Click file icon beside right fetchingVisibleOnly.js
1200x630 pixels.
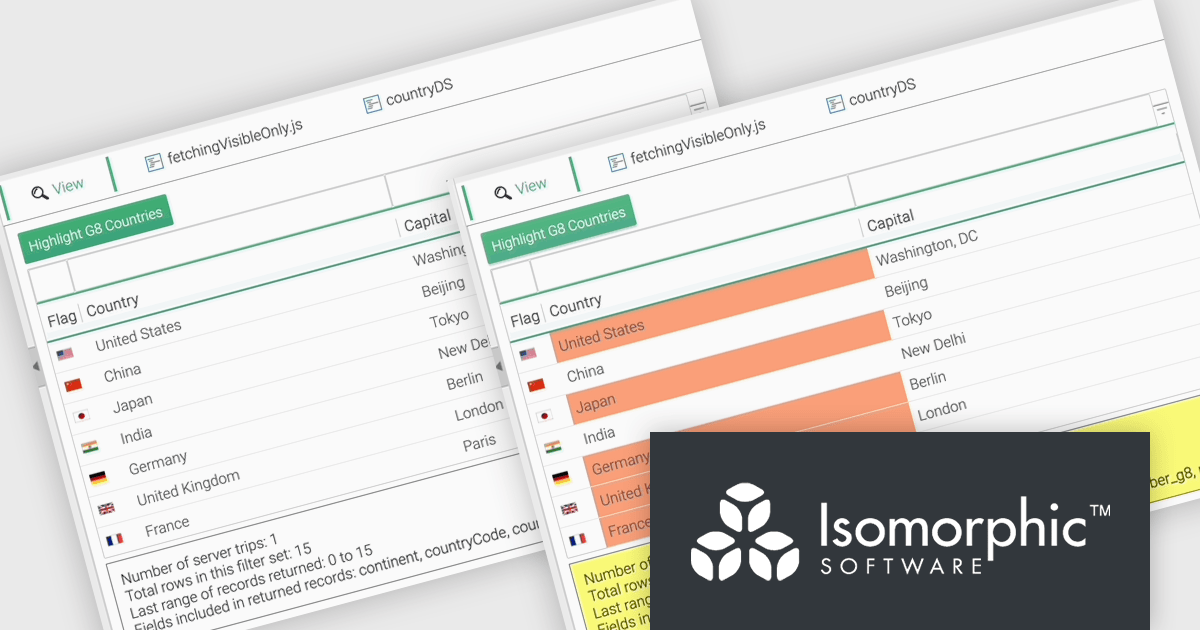617,161
